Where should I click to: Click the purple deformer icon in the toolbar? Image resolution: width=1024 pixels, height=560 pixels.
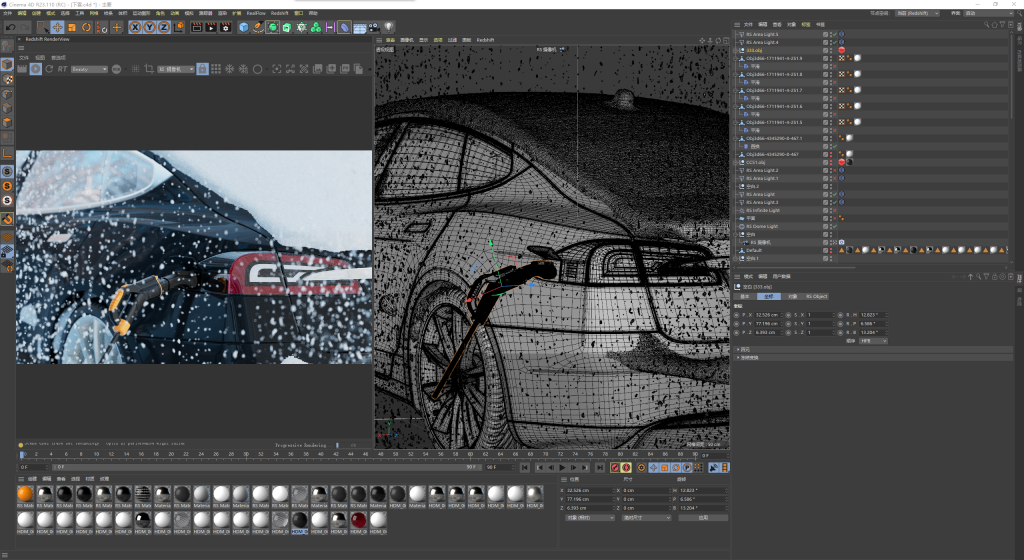pos(344,27)
